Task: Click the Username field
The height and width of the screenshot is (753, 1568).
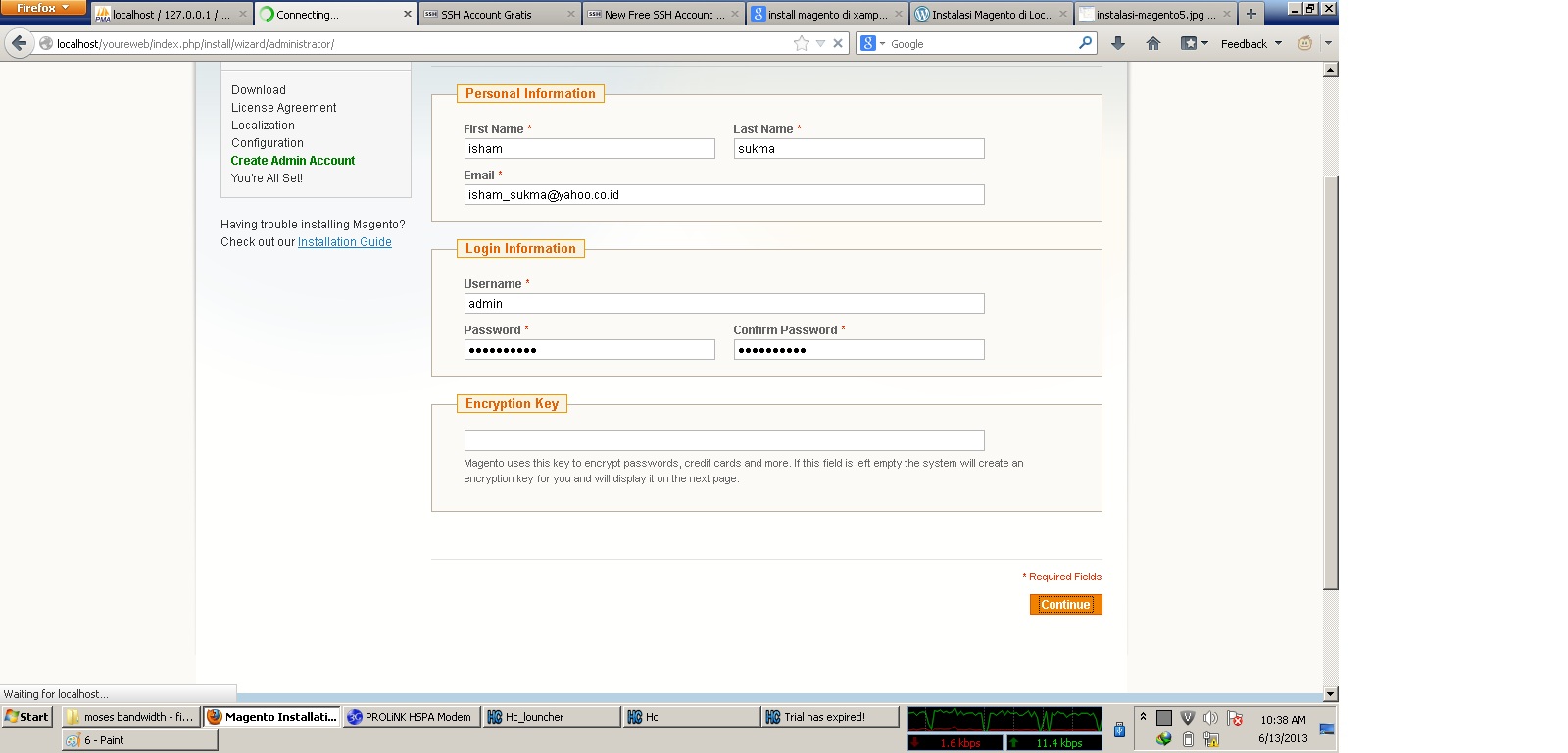Action: click(724, 303)
